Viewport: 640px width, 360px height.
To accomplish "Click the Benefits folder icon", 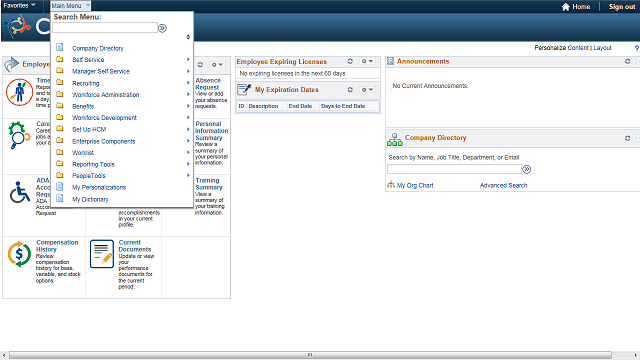I will 60,106.
